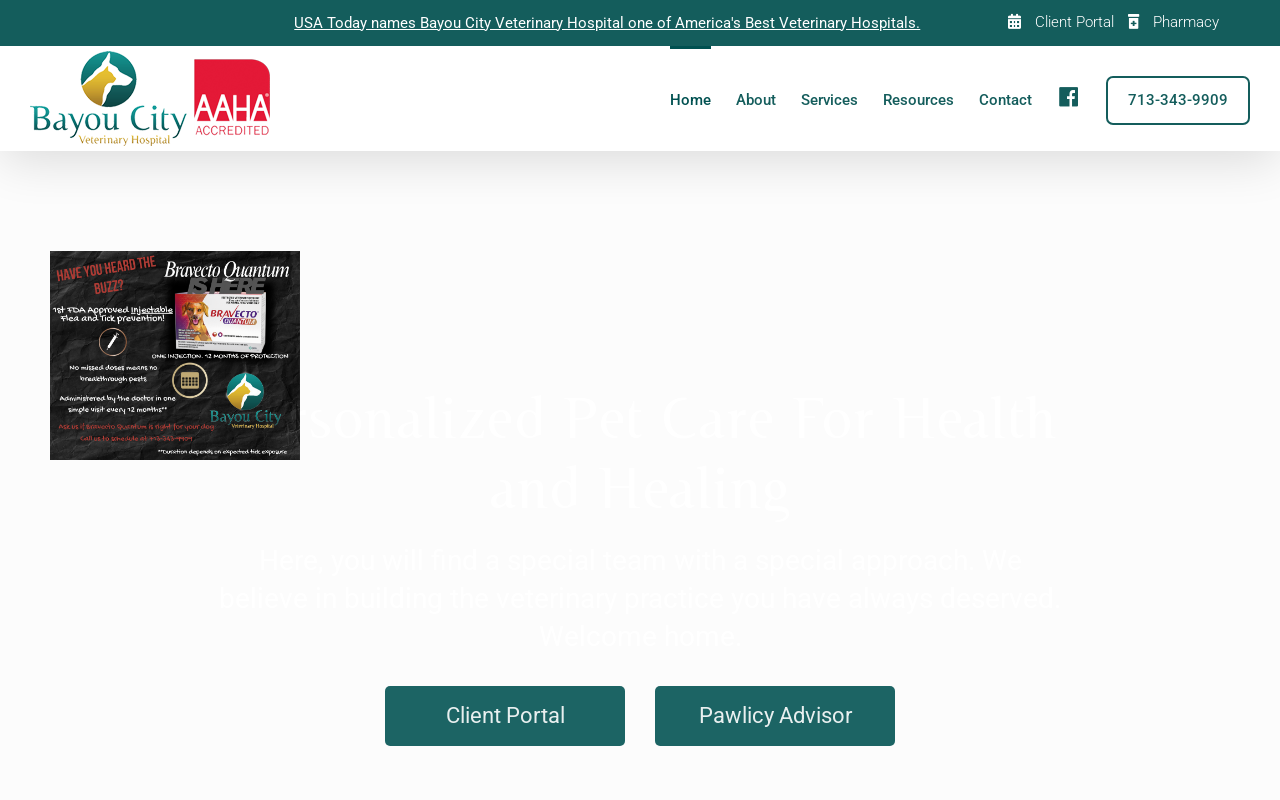Select Contact in the navigation bar
Screen dimensions: 1280x800
pos(1005,100)
